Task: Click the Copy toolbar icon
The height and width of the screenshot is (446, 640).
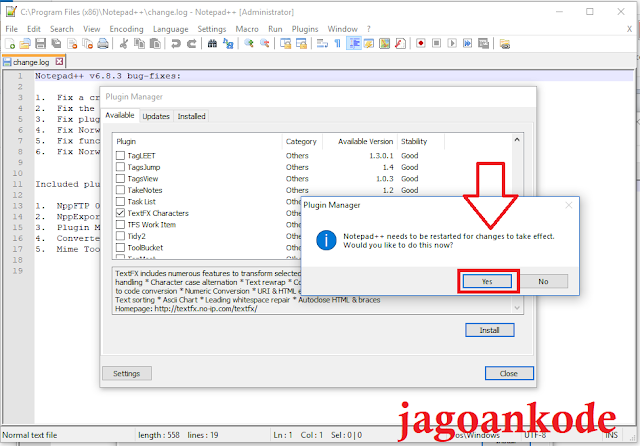Action: pos(140,44)
